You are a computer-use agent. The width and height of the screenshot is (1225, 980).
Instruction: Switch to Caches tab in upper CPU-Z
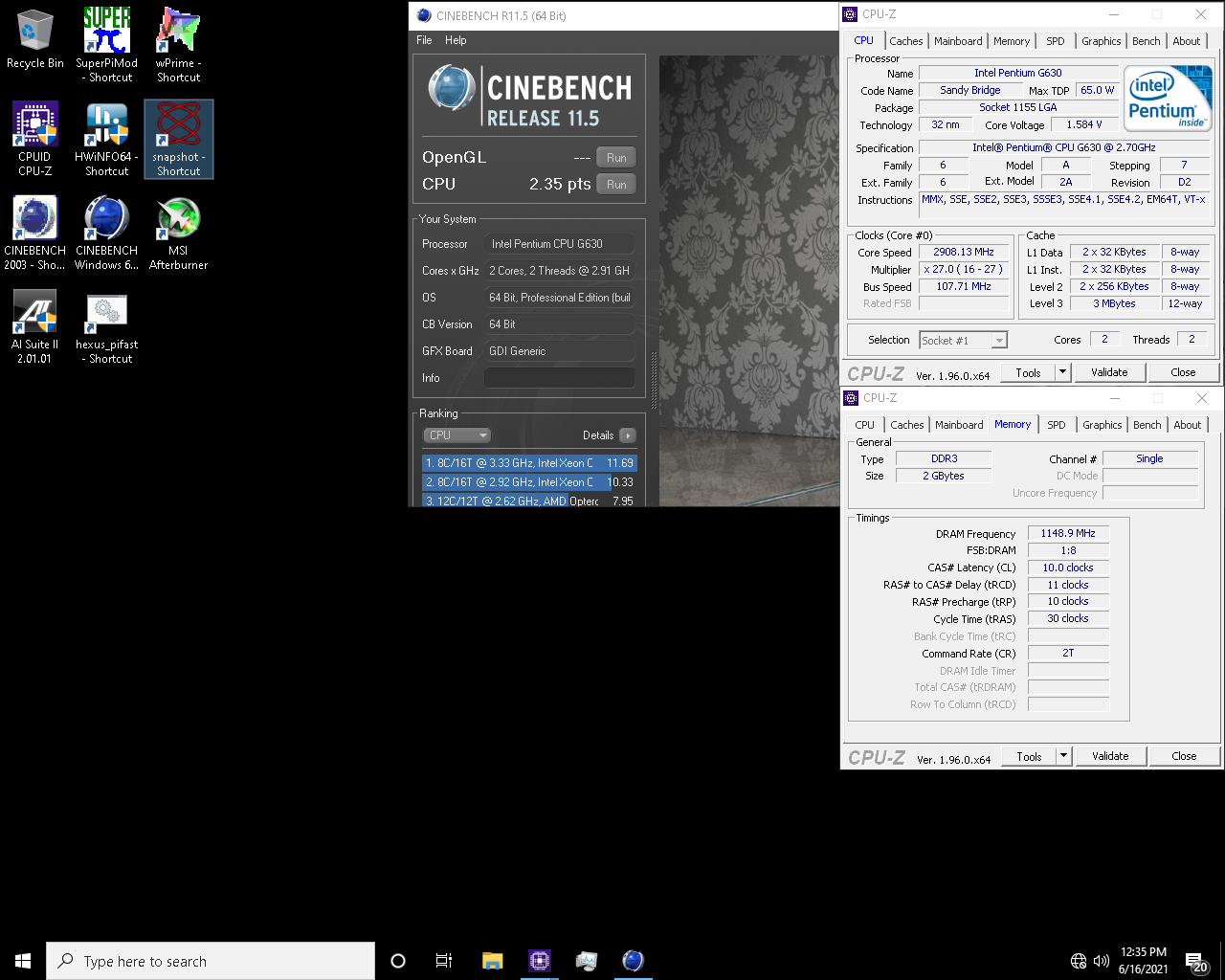pyautogui.click(x=906, y=41)
